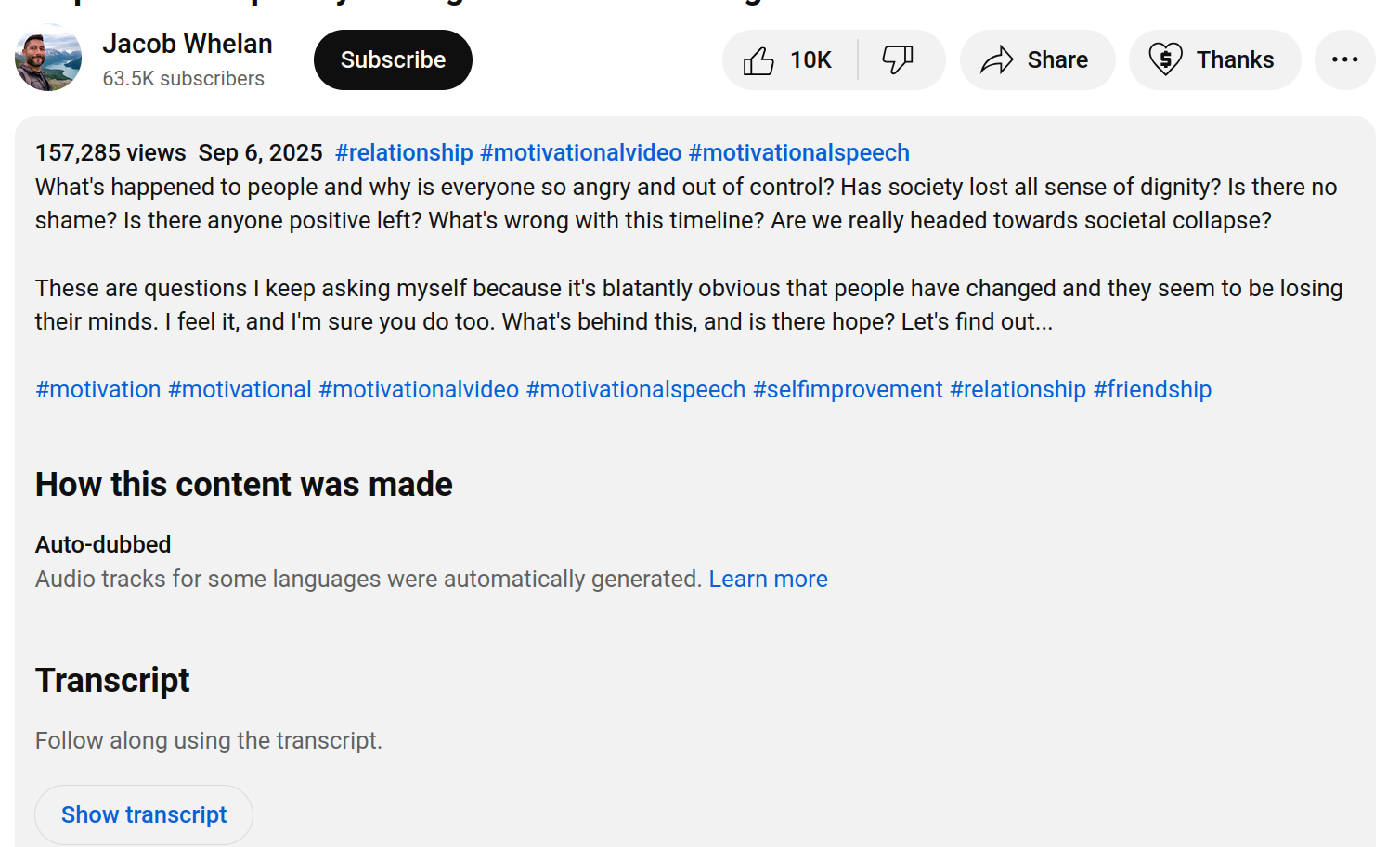
Task: Click the thumbs-up like icon
Action: 758,60
